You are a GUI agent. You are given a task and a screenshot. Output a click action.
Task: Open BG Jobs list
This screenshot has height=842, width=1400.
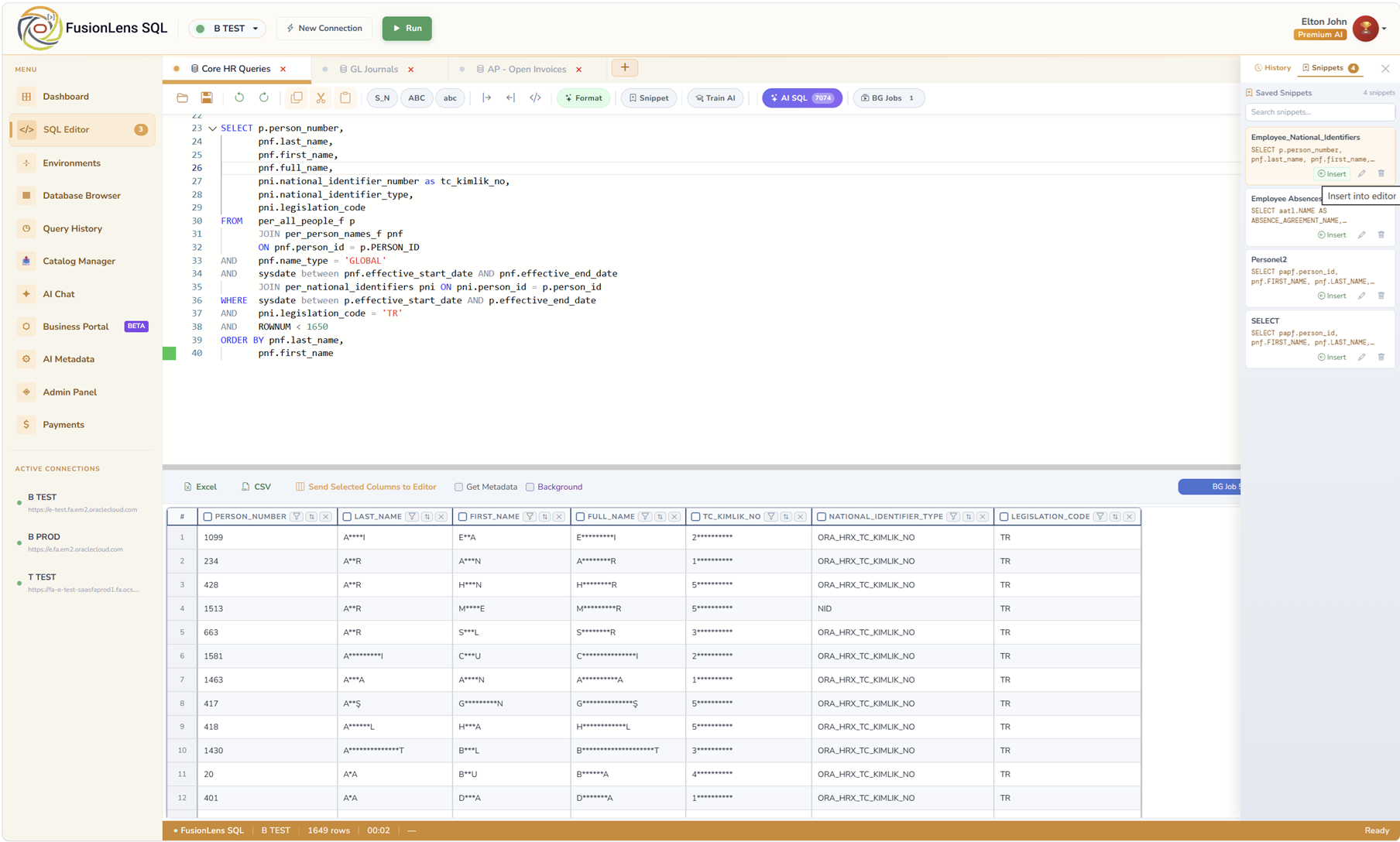(888, 98)
